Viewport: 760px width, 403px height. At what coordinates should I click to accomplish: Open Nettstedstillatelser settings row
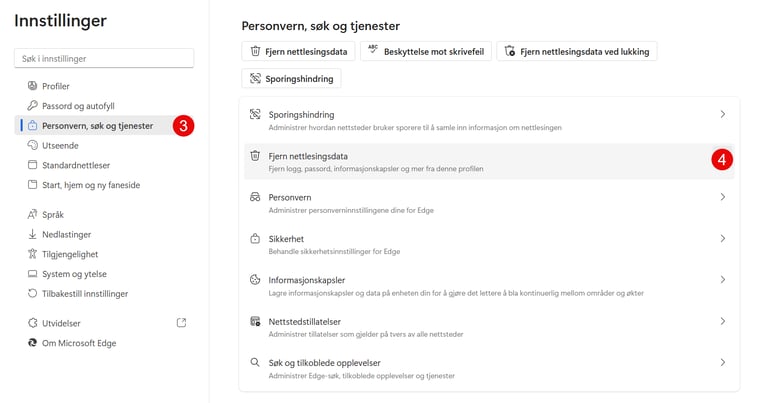488,327
